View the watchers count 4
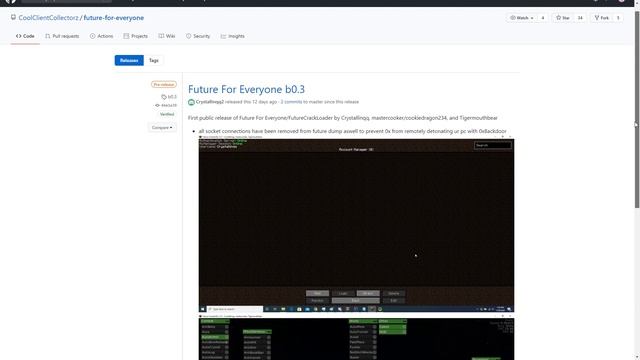Viewport: 640px width, 360px height. [542, 18]
